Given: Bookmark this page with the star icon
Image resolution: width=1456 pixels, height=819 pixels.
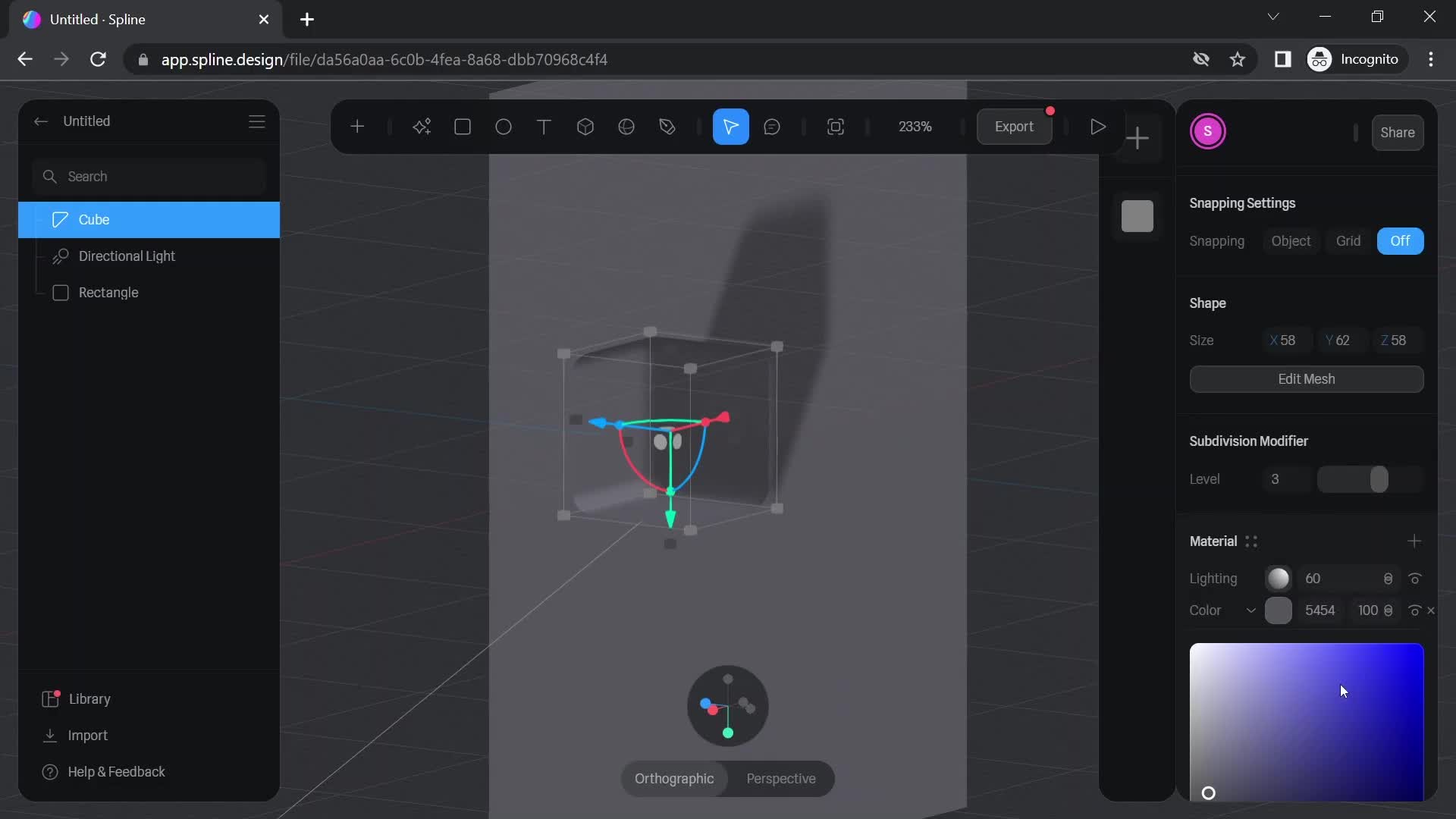Looking at the screenshot, I should [1238, 59].
